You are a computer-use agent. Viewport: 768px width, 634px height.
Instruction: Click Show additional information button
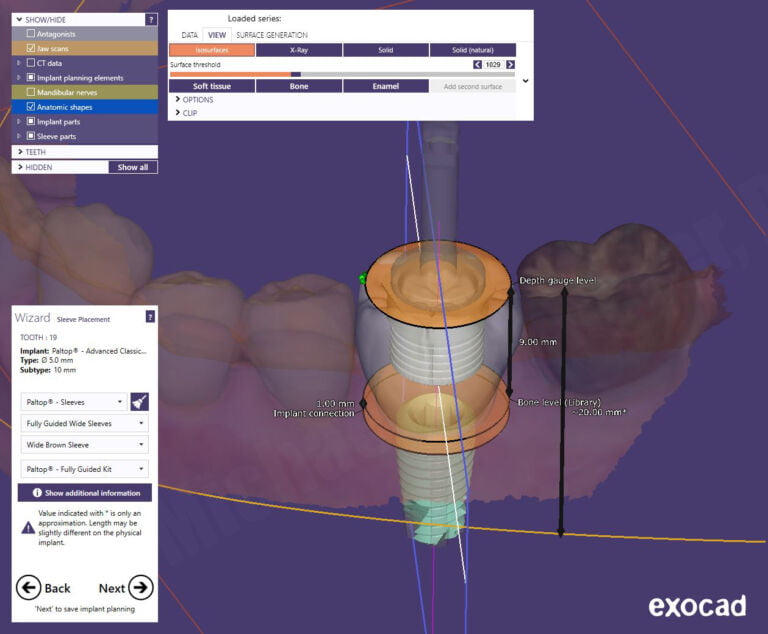tap(85, 493)
